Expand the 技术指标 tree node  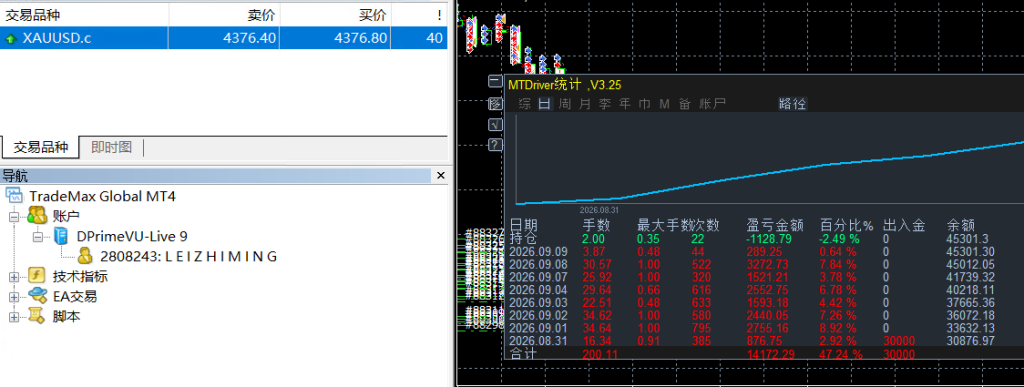coord(14,277)
